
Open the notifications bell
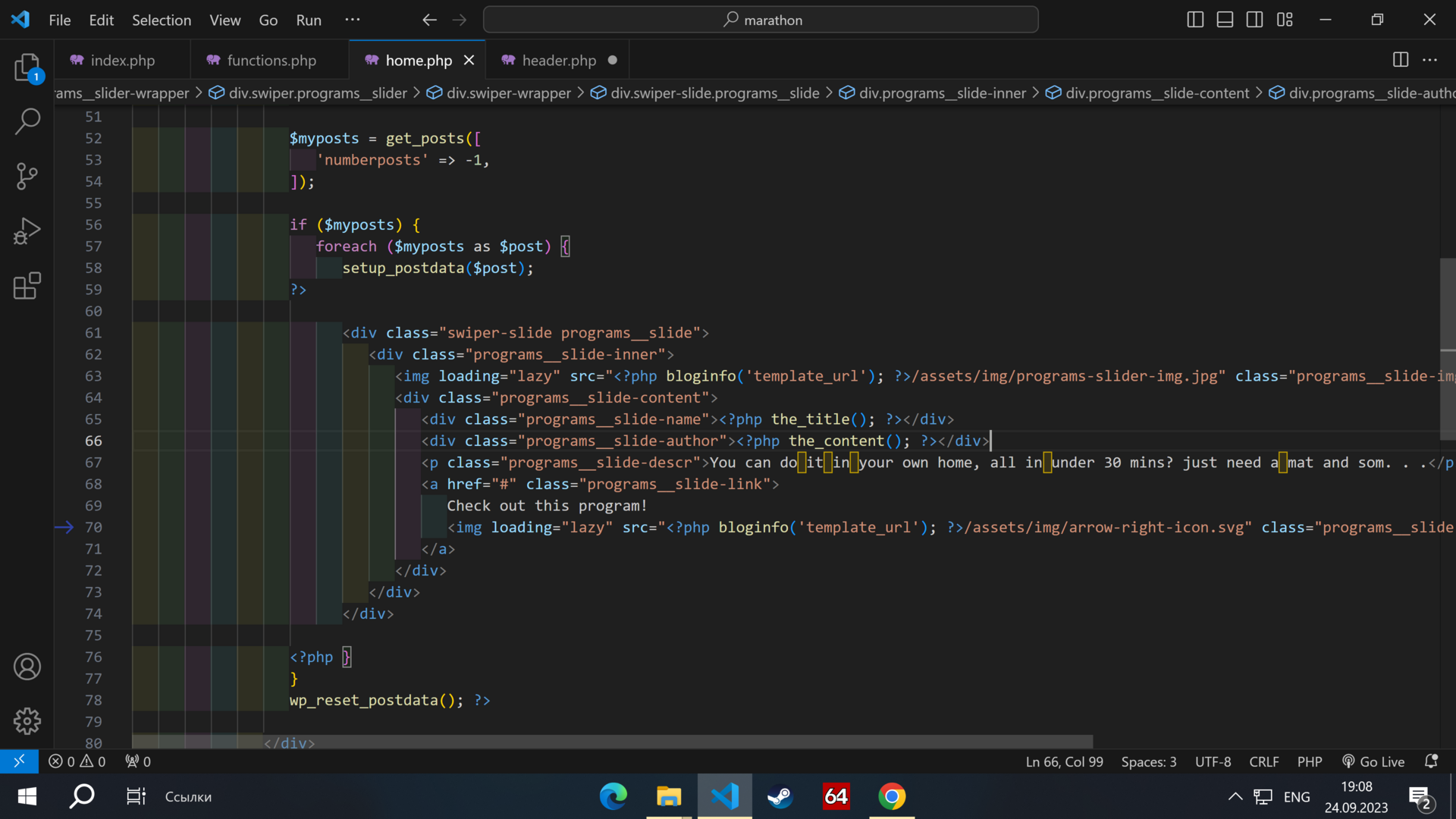1431,761
